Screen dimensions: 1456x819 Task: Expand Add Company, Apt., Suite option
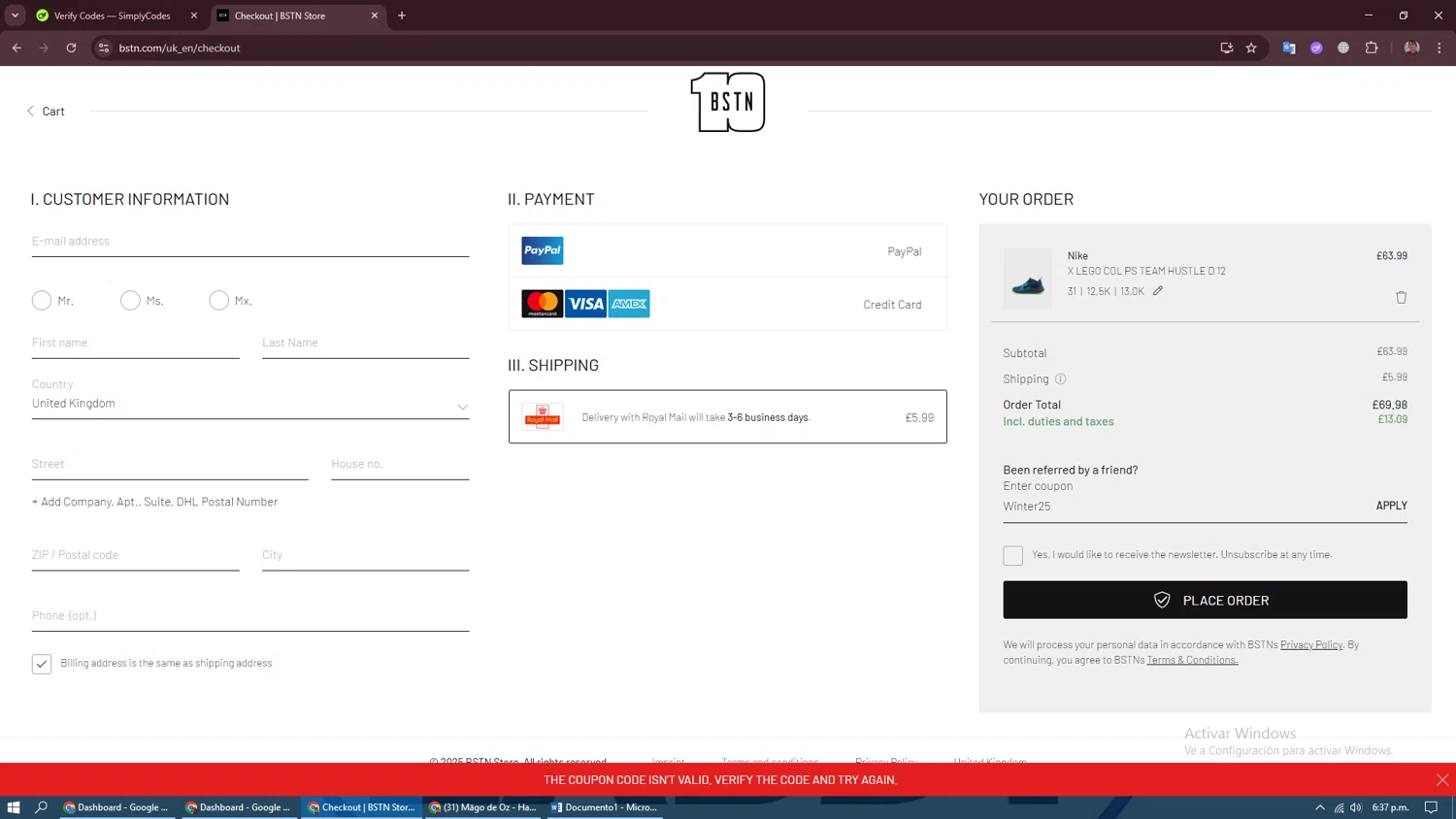click(155, 502)
